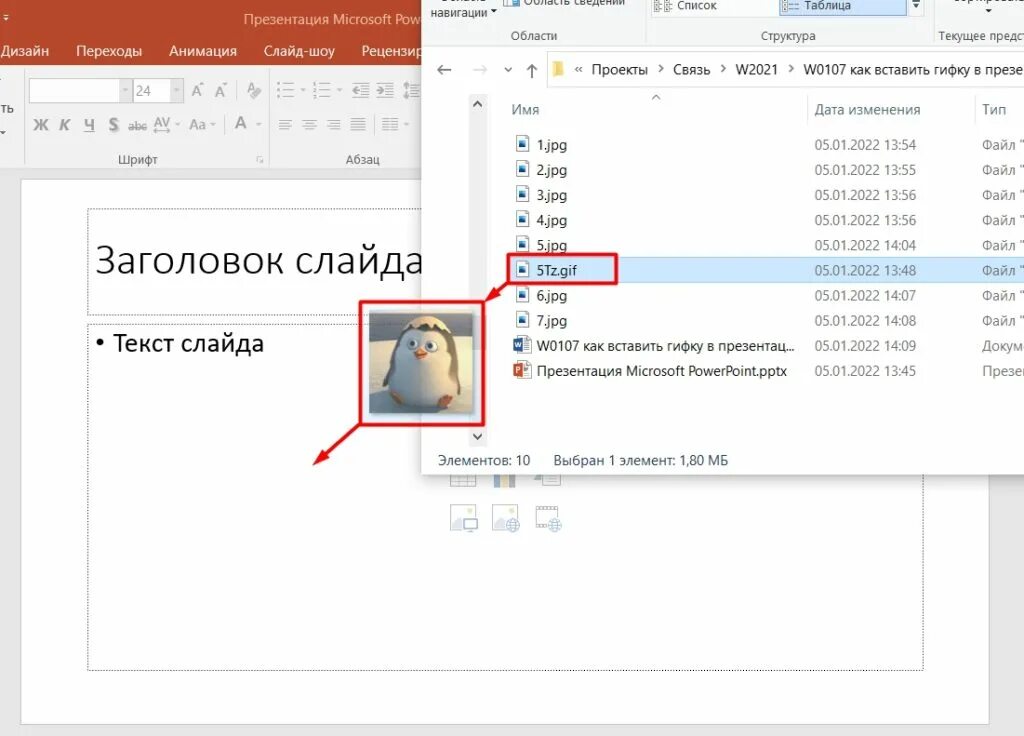Insert picture from this device placeholder icon
The width and height of the screenshot is (1024, 736).
pyautogui.click(x=464, y=519)
